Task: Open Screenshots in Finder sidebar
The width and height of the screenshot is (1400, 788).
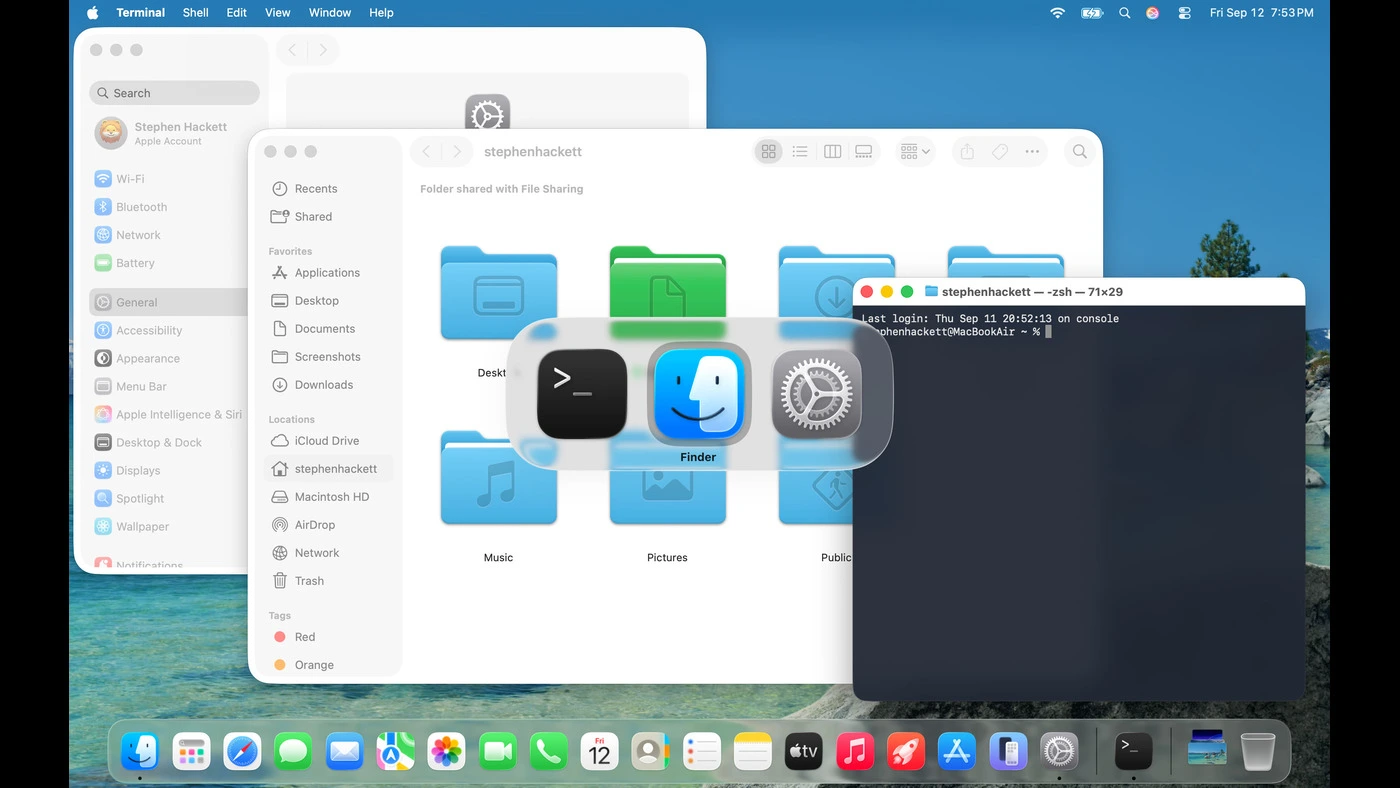Action: [328, 357]
